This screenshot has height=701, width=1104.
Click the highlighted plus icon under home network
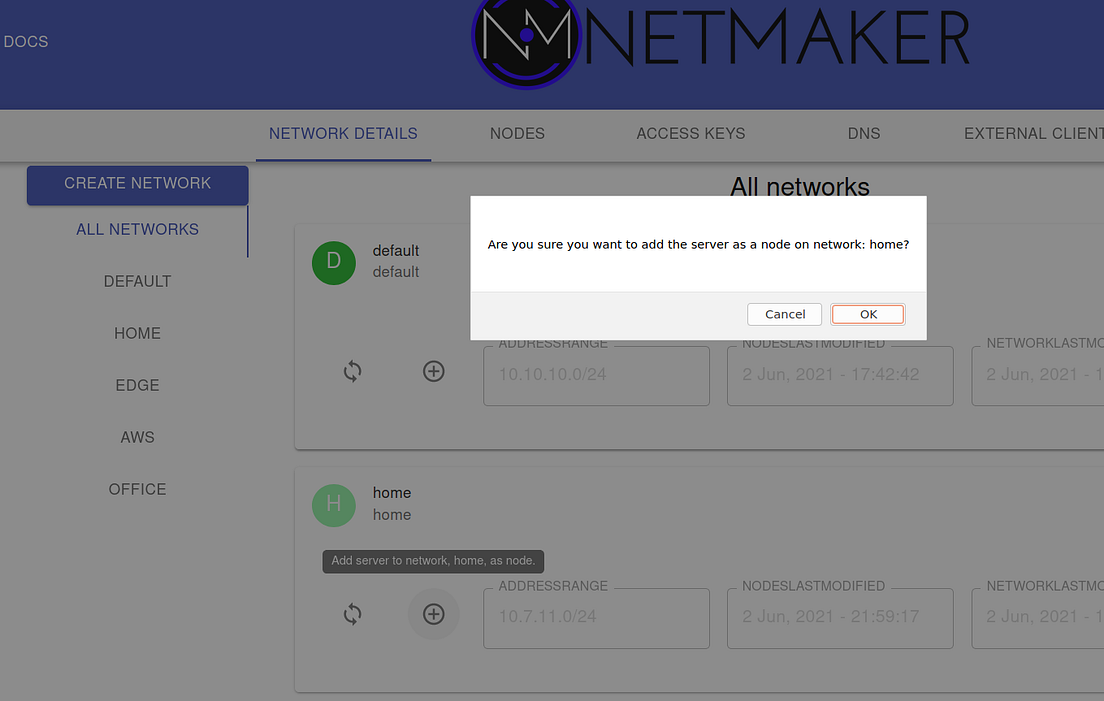433,614
